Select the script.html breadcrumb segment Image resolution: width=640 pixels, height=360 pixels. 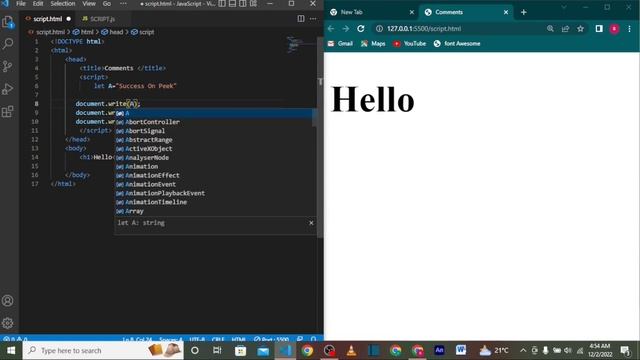click(x=47, y=32)
